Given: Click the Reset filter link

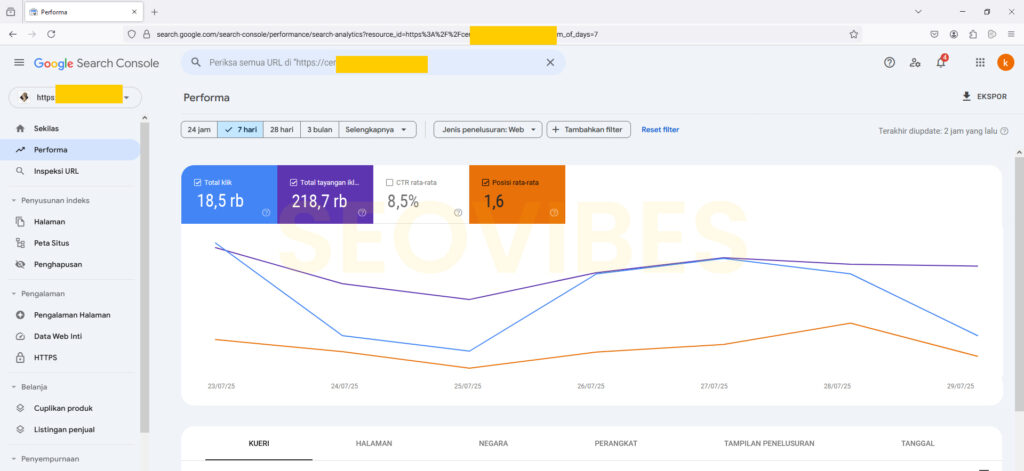Looking at the screenshot, I should (x=660, y=130).
